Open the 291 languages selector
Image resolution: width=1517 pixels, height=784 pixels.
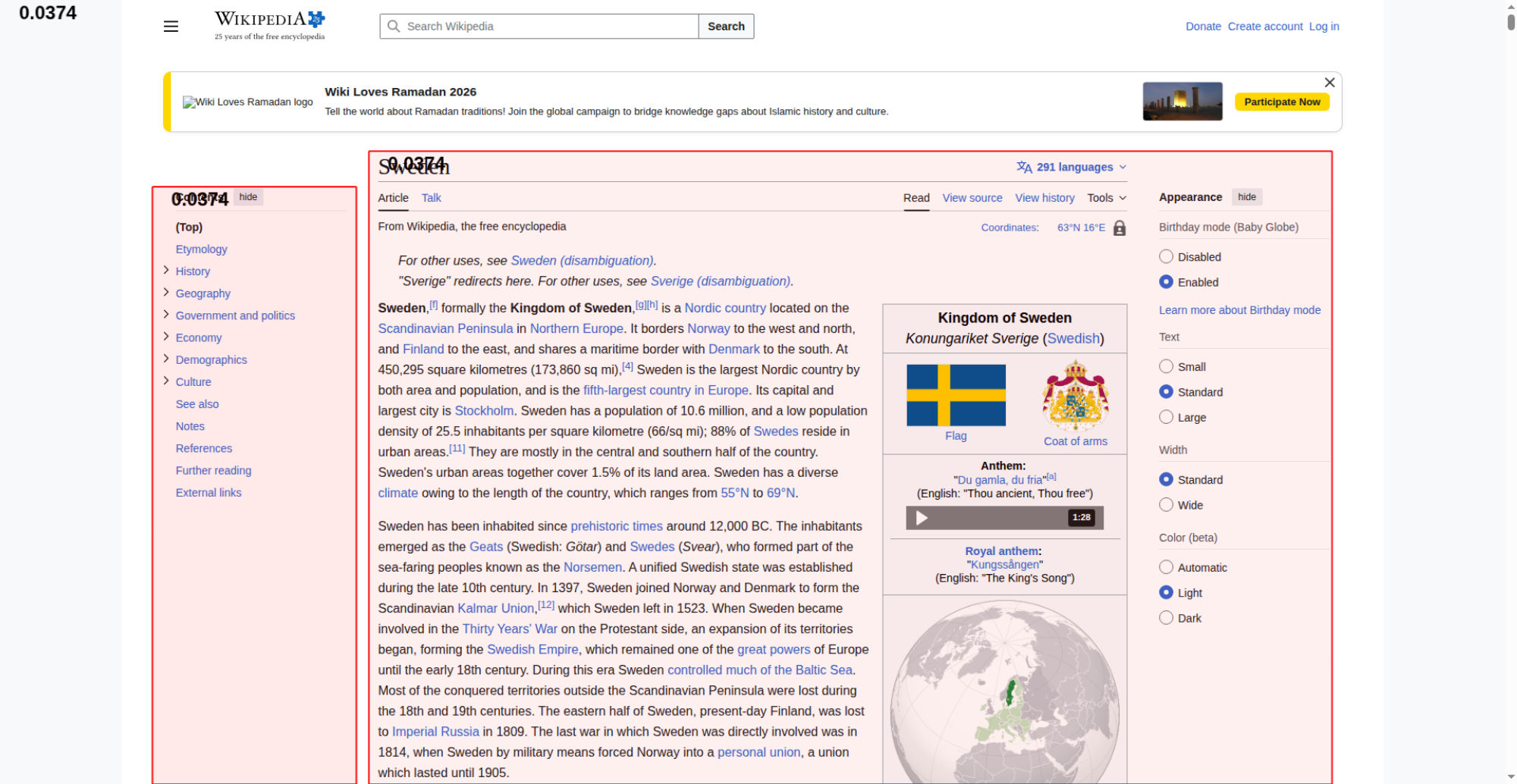tap(1071, 167)
